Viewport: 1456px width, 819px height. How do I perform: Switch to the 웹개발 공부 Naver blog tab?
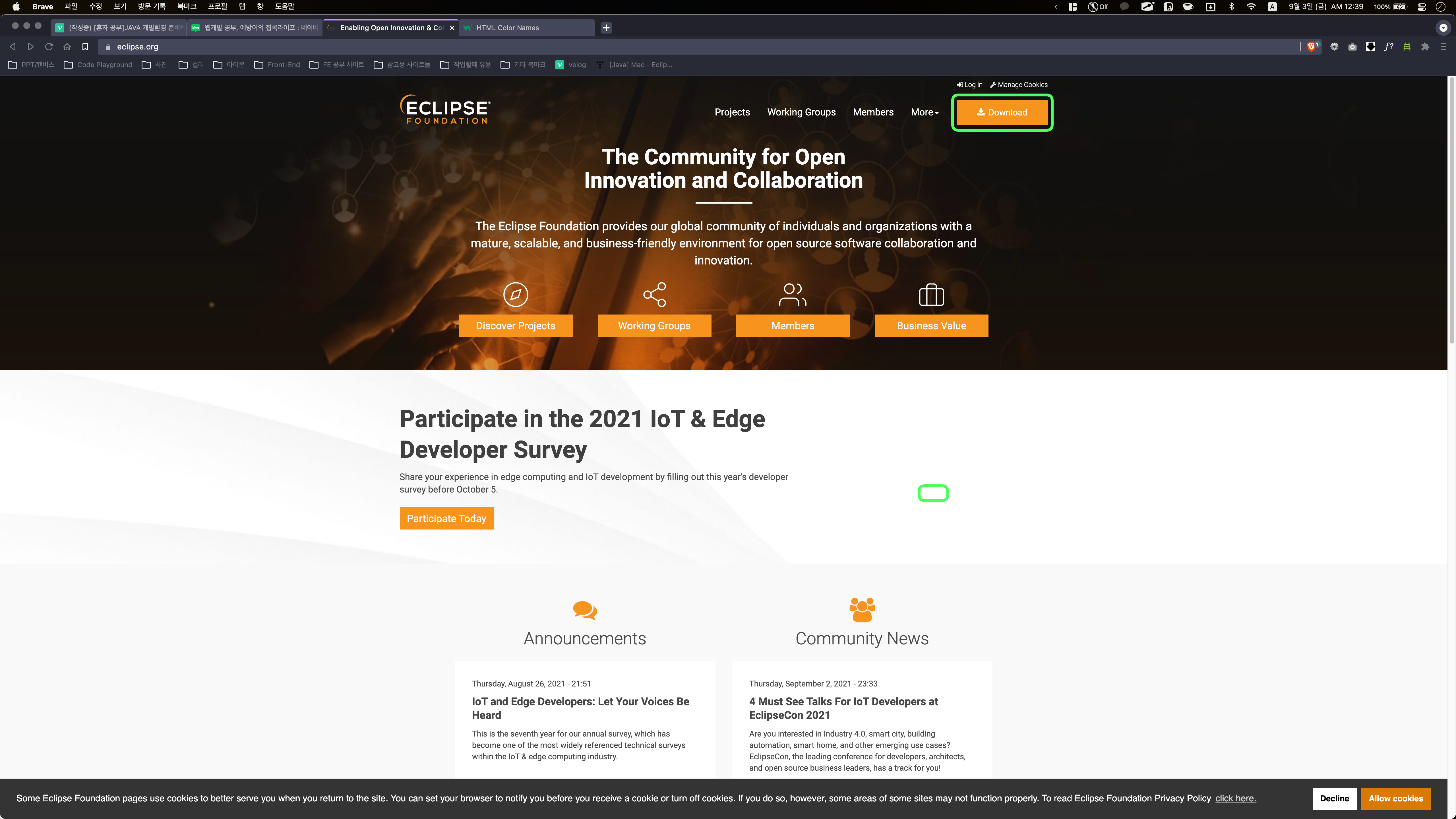(255, 28)
